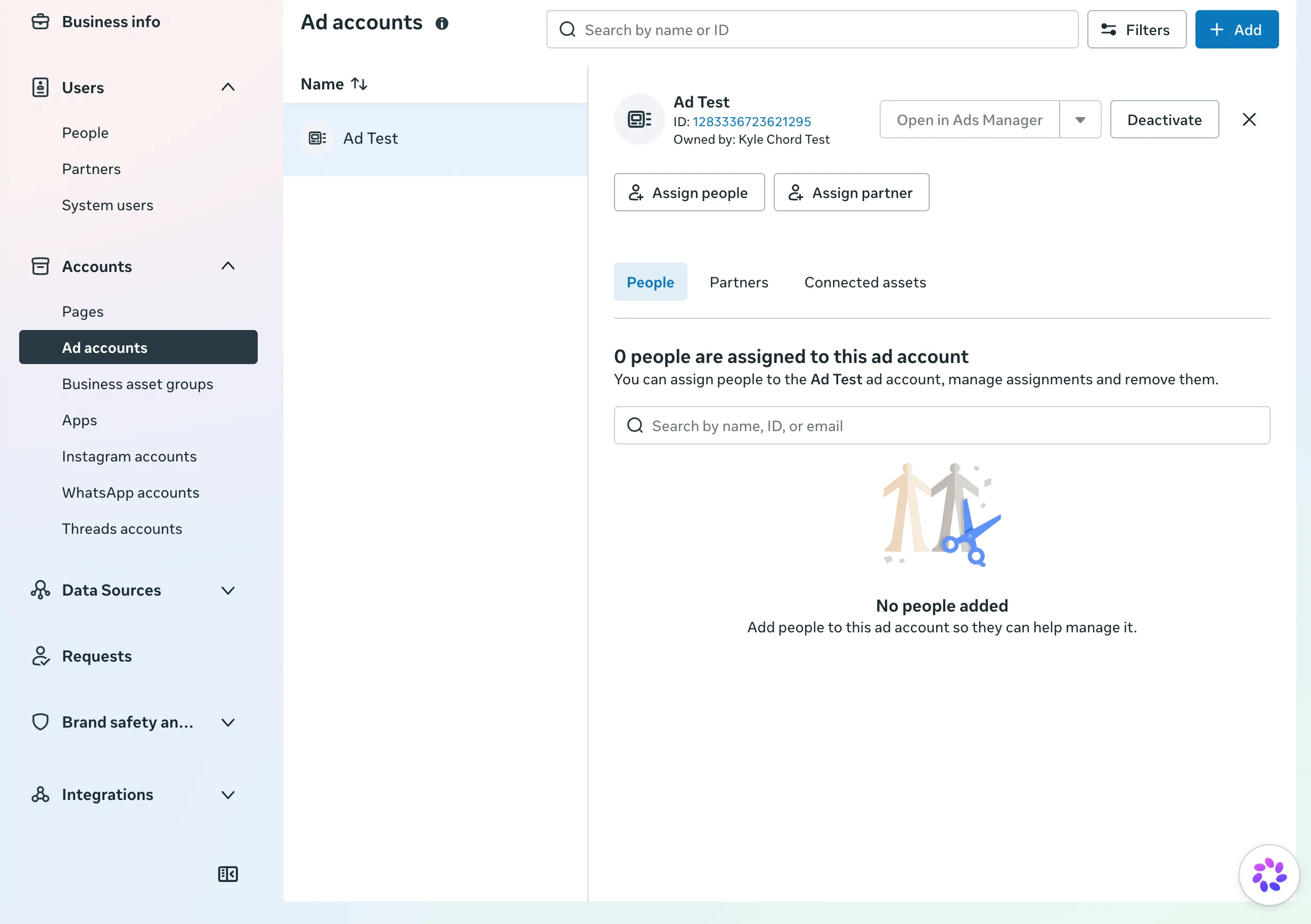Collapse the Accounts section chevron
Screen dimensions: 1311x924
click(x=228, y=266)
